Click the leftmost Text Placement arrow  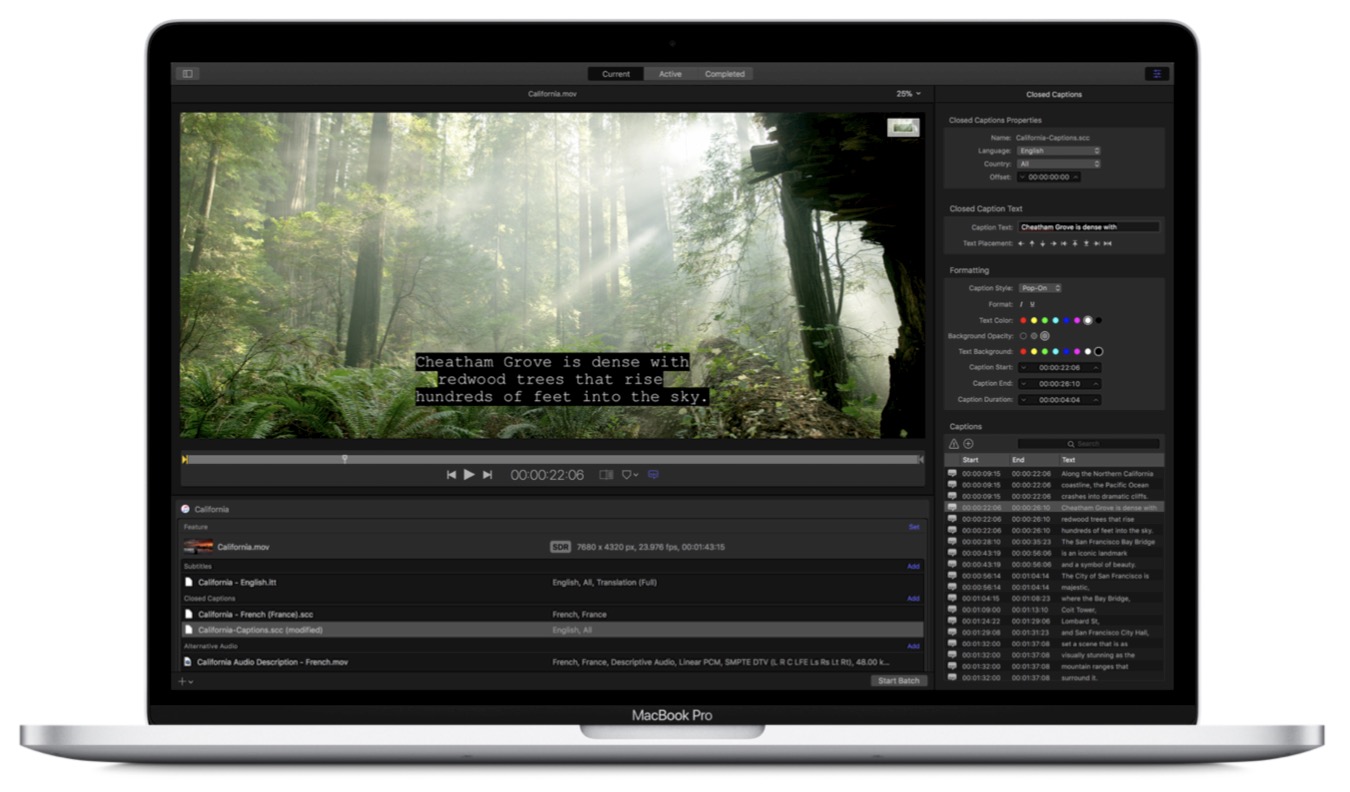(1021, 243)
